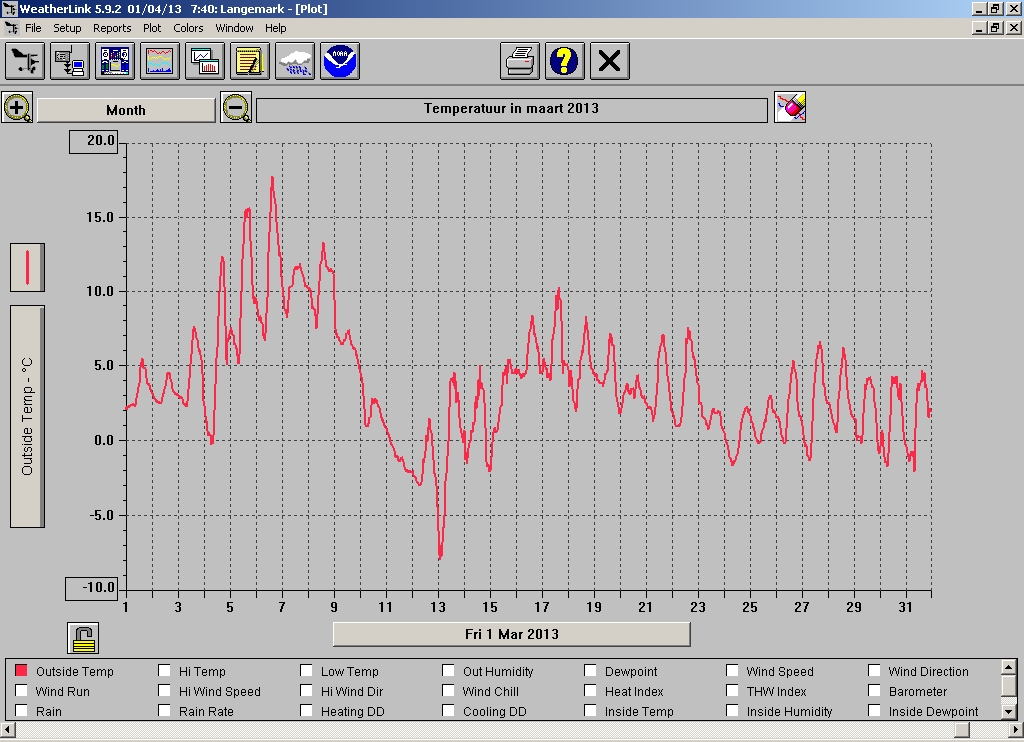Click the black X toolbar icon

610,61
